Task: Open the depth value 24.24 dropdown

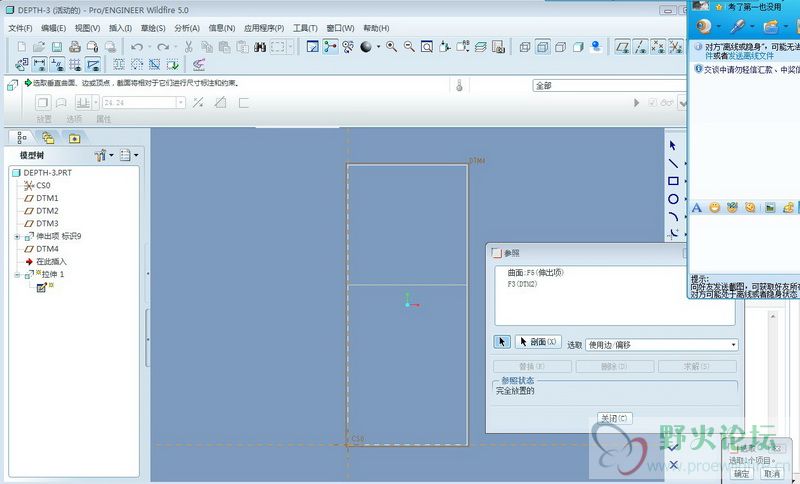Action: [181, 103]
